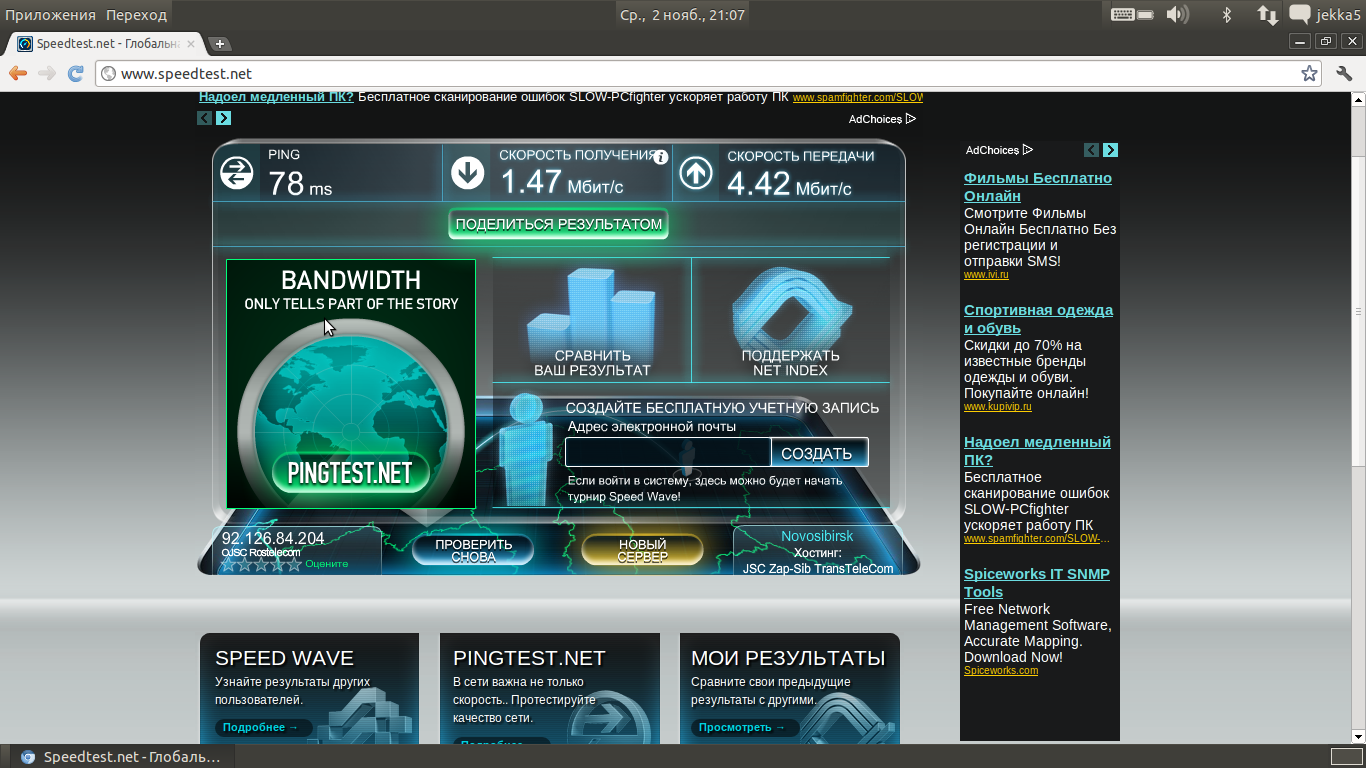Click the Поделиться результатом button
This screenshot has height=768, width=1366.
click(x=558, y=224)
